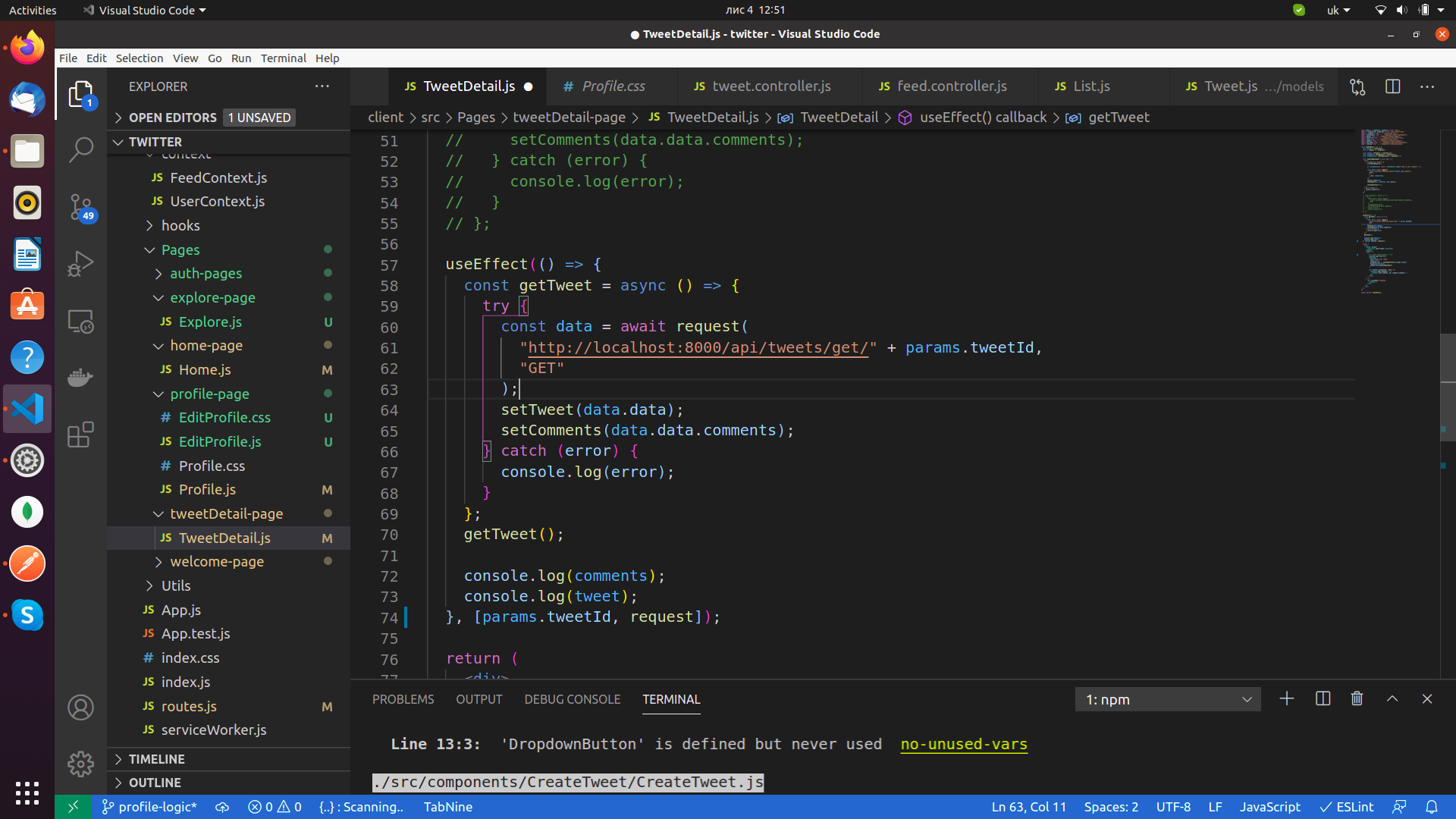Open the terminal selector dropdown '1: npm'
1456x819 pixels.
[1168, 699]
